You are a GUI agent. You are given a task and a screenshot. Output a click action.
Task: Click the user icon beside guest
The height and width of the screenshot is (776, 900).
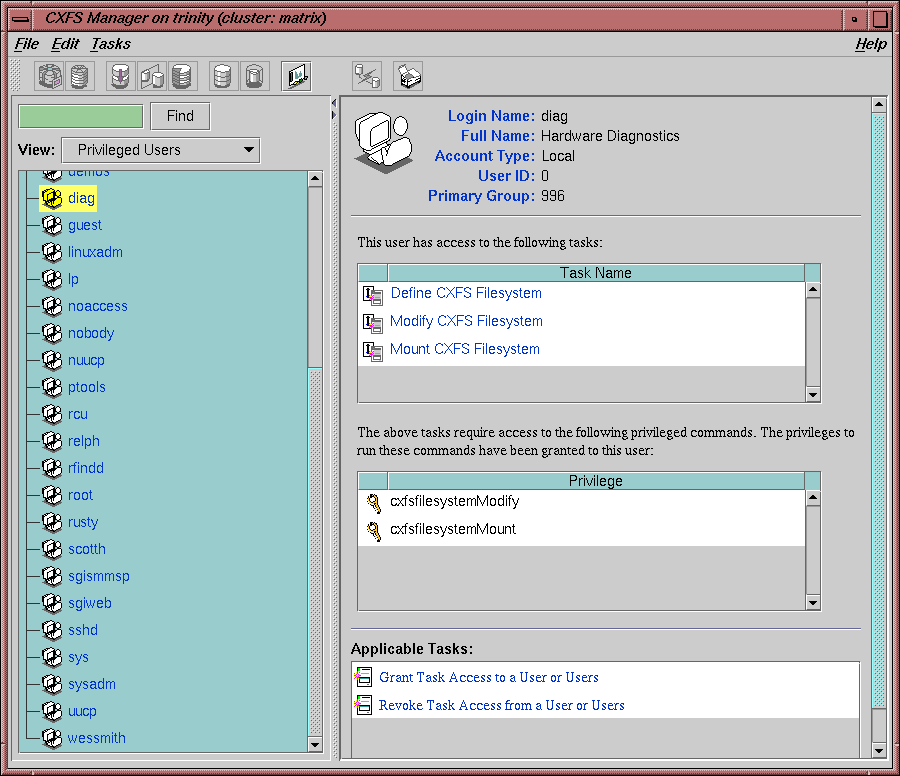[52, 225]
